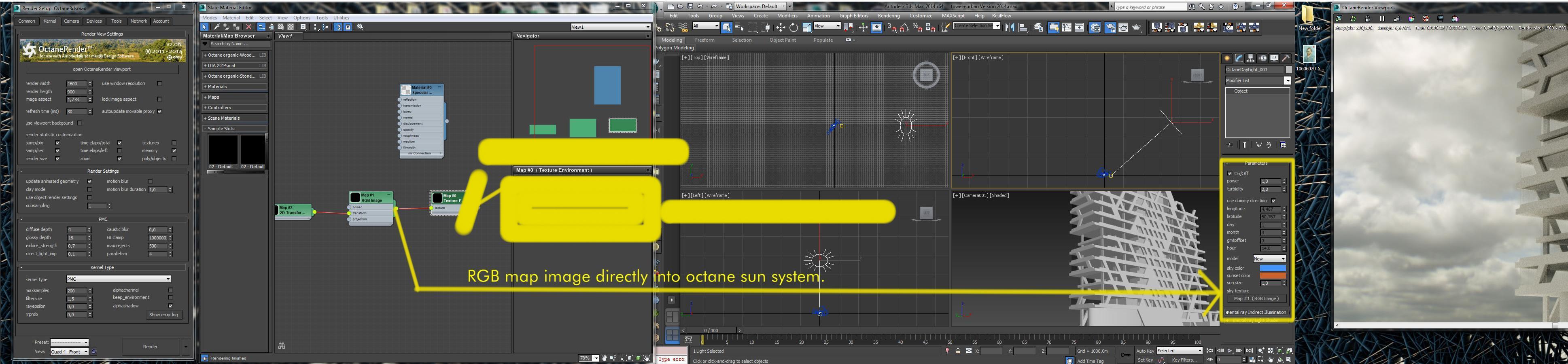Activate the Rotate tool in main toolbar

click(793, 28)
